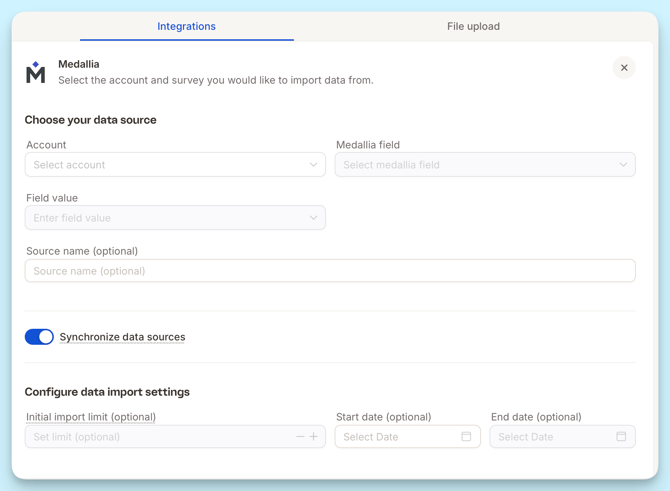Click the chevron arrow in Account field

coord(313,165)
